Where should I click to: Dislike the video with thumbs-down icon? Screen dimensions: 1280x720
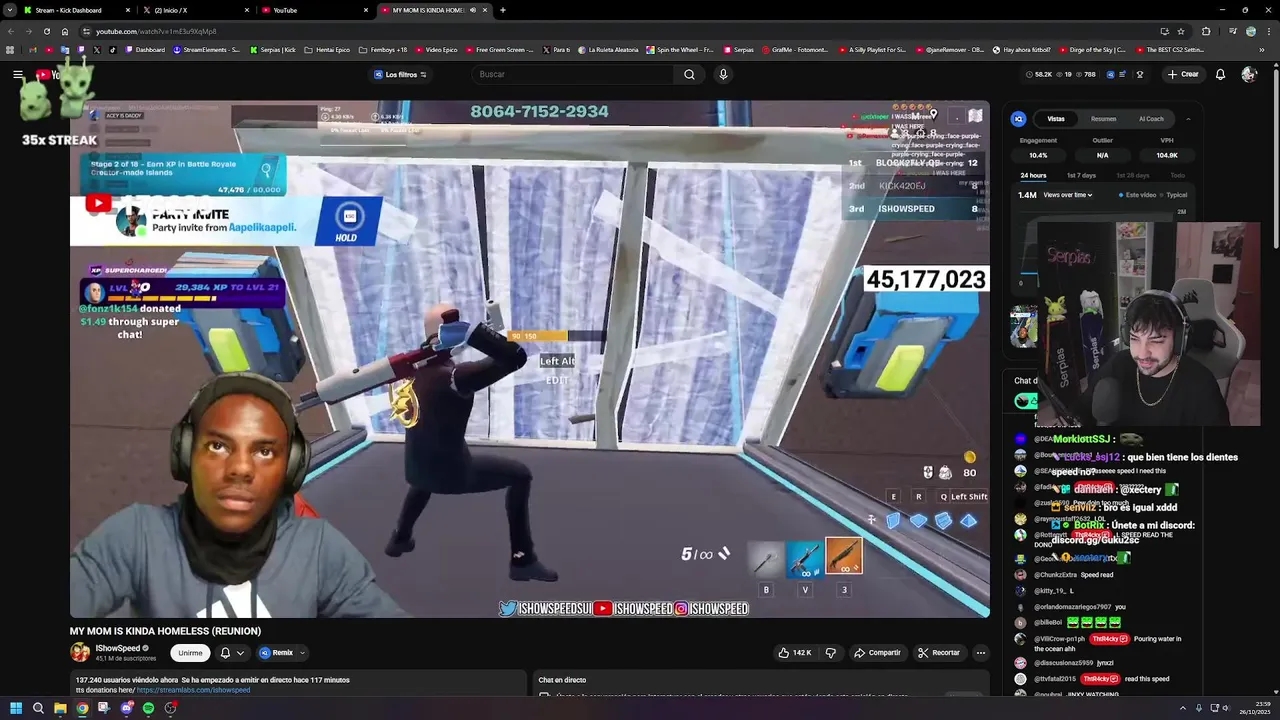(x=830, y=653)
